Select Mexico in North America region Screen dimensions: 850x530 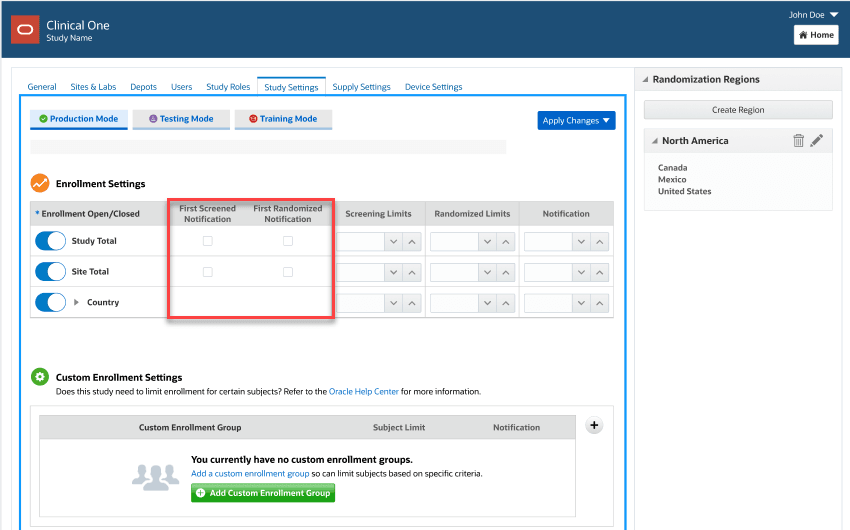tap(672, 179)
